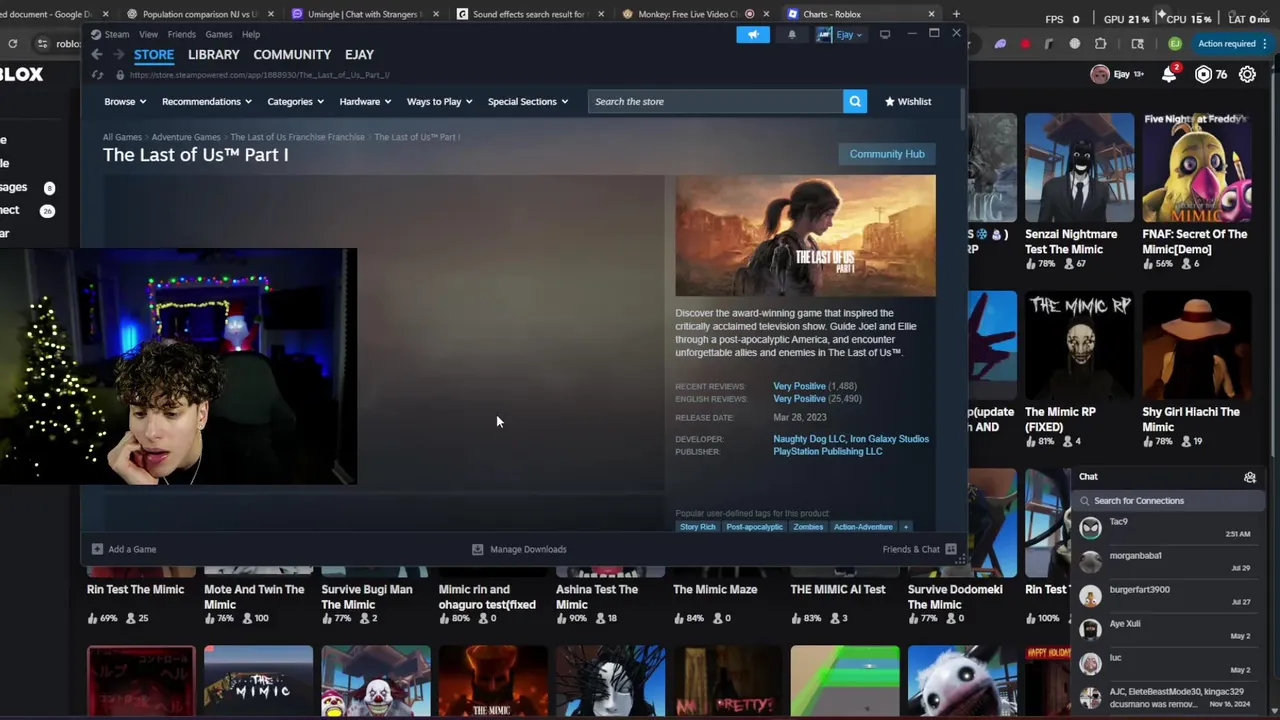Expand the Categories dropdown
This screenshot has width=1280, height=720.
coord(295,101)
